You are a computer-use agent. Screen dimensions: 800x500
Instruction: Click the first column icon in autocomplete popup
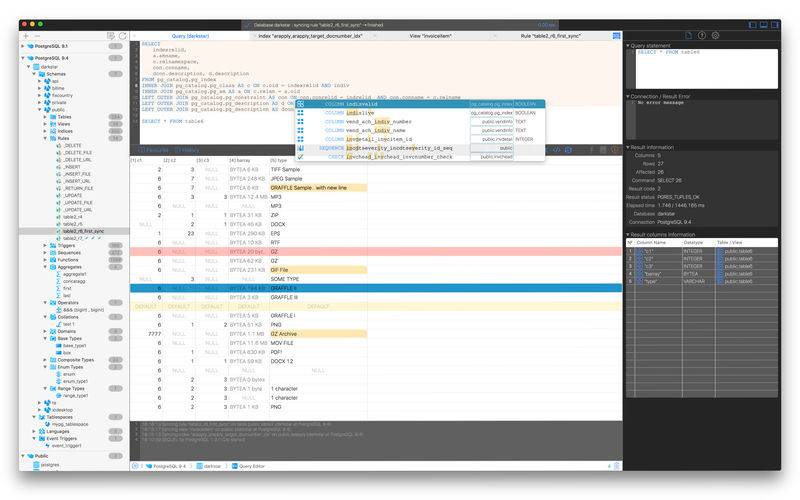coord(301,104)
